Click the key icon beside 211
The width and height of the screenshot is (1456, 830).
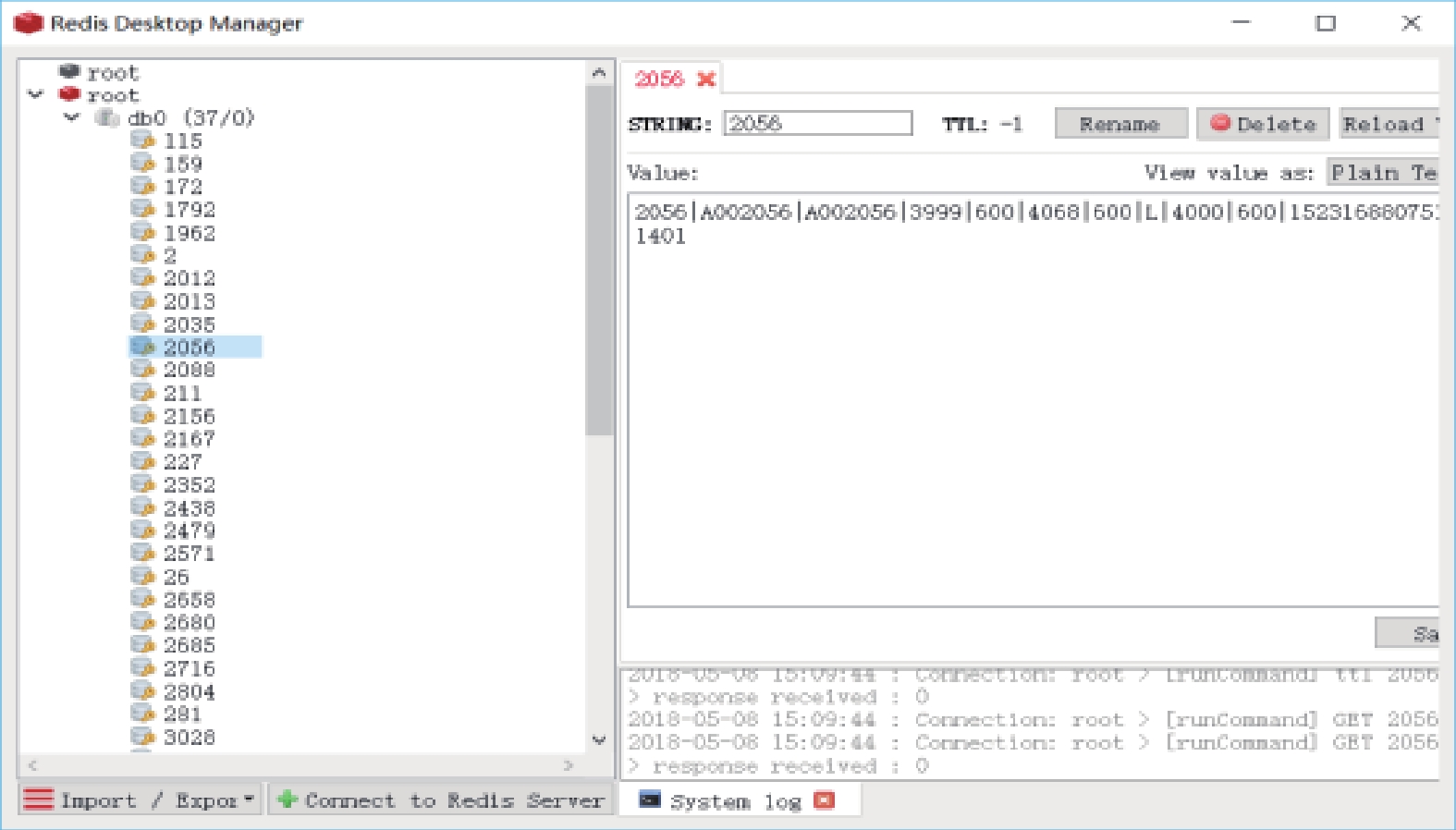pos(142,393)
